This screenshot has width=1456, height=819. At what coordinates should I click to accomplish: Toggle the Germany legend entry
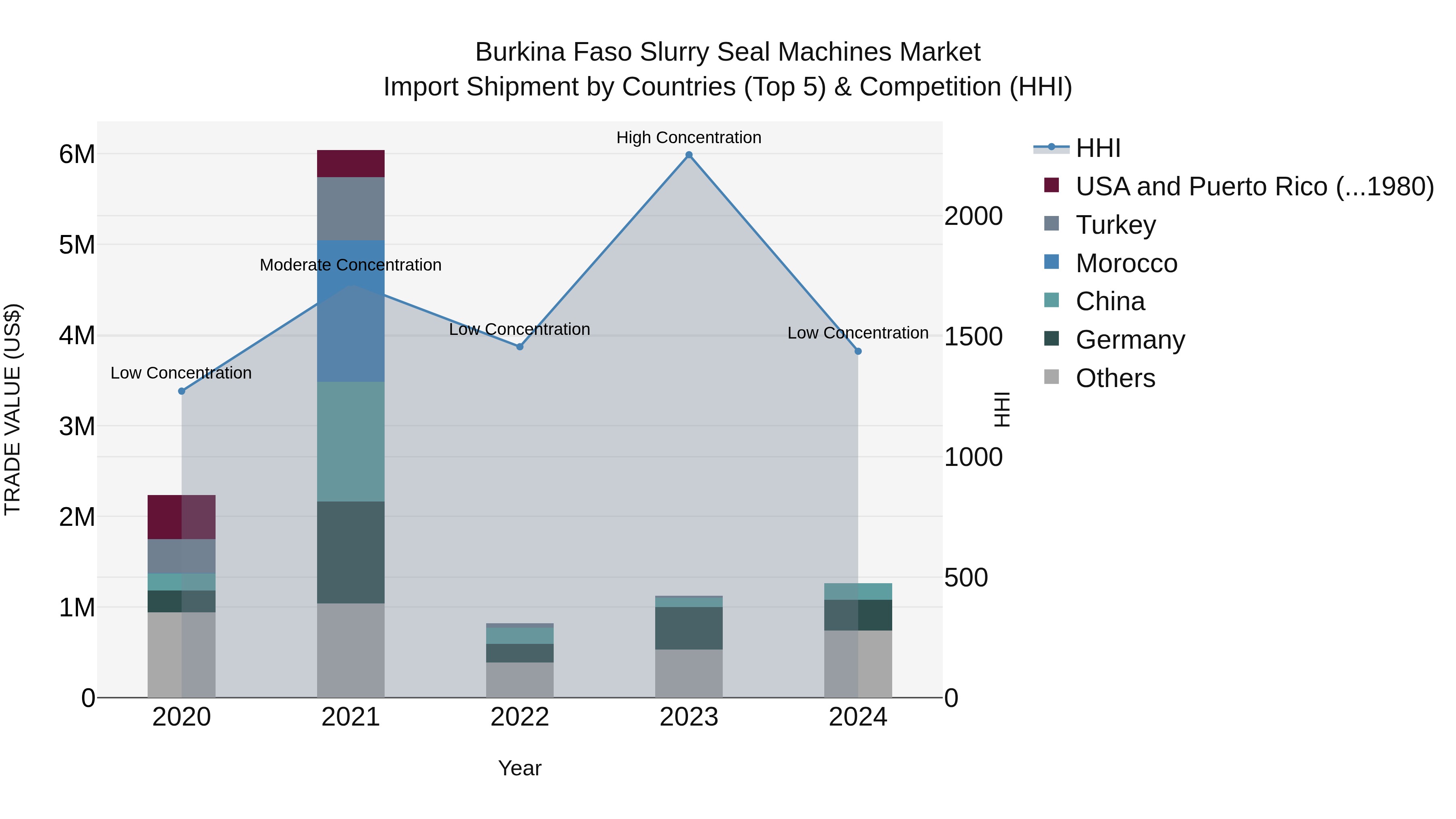tap(1115, 339)
